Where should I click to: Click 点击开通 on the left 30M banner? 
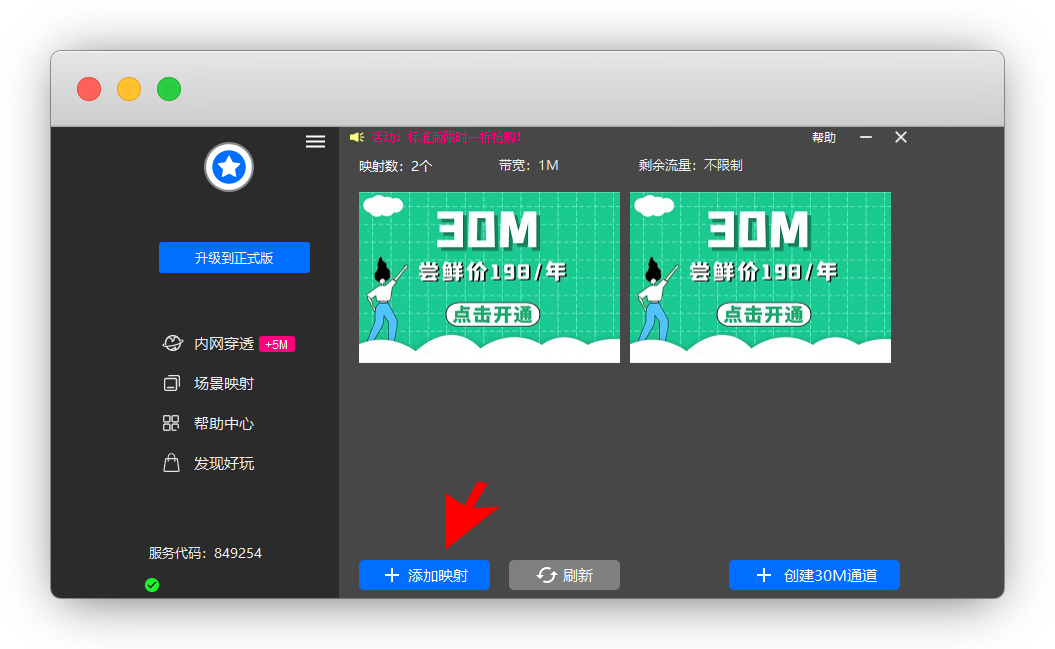pyautogui.click(x=492, y=315)
